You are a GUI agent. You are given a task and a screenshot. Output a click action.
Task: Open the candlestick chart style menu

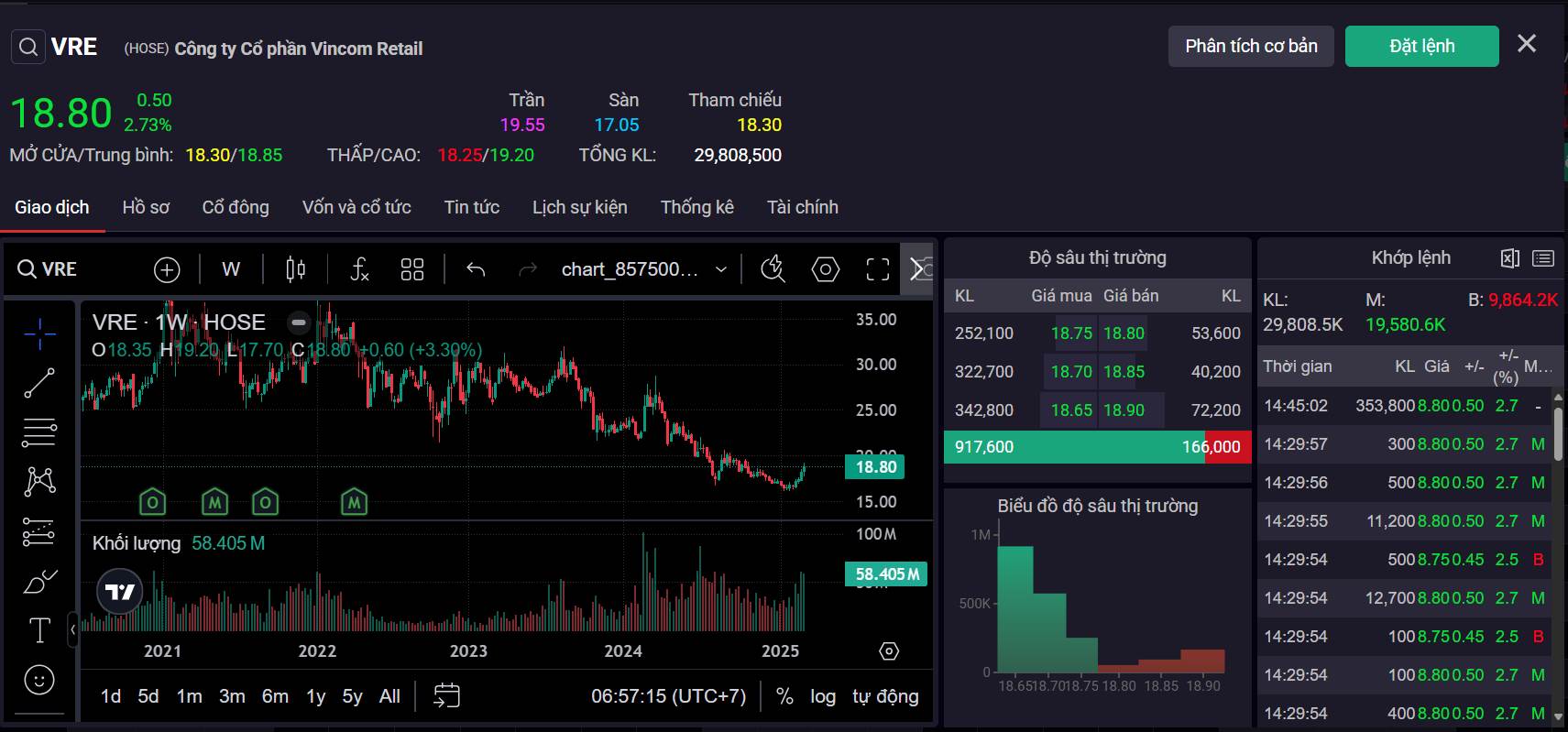pyautogui.click(x=295, y=269)
